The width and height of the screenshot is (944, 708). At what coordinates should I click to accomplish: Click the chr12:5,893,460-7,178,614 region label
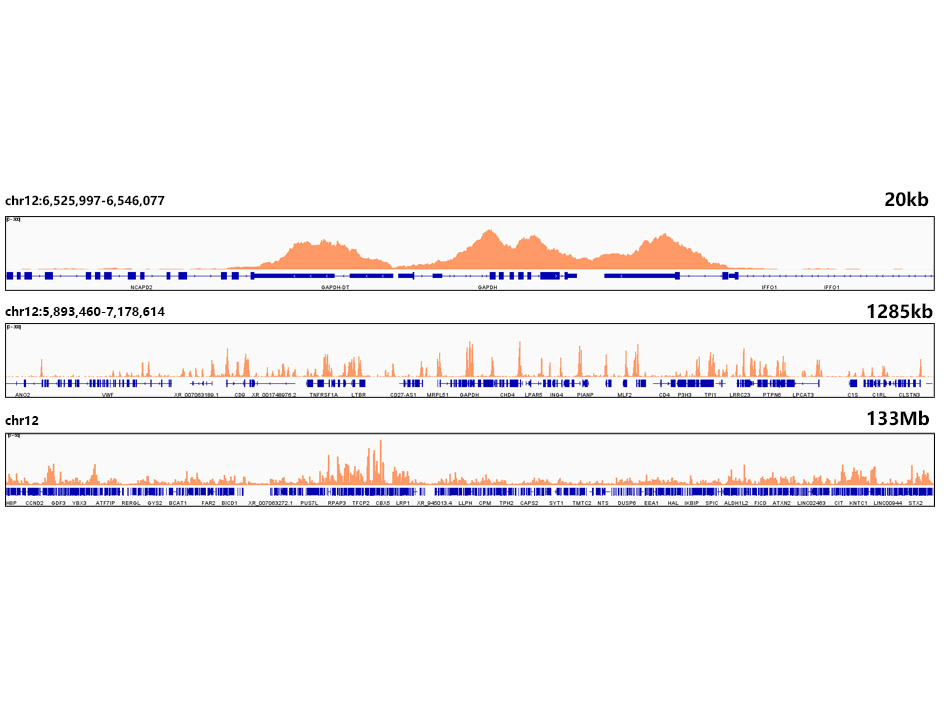tap(85, 312)
